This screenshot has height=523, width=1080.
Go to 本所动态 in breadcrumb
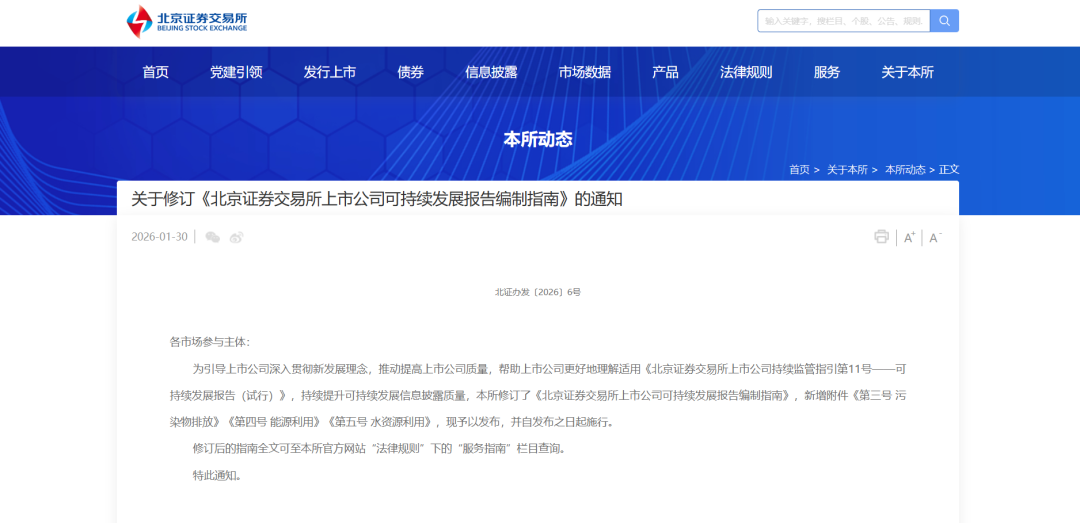905,170
